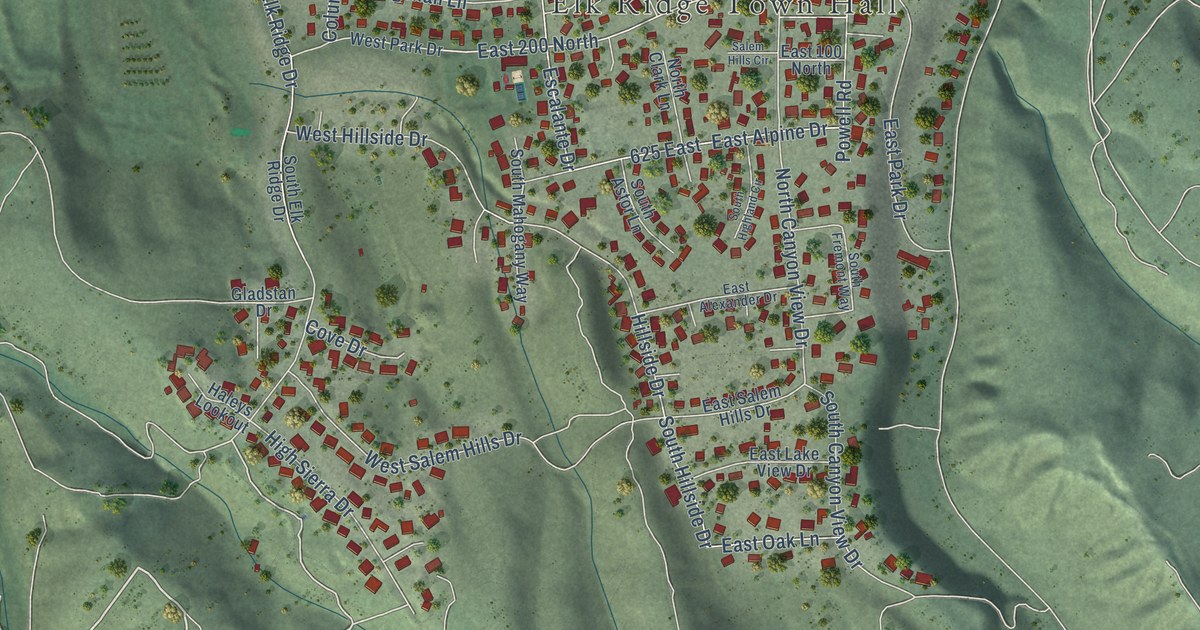Select the Salem Hills Cir label

pyautogui.click(x=749, y=53)
